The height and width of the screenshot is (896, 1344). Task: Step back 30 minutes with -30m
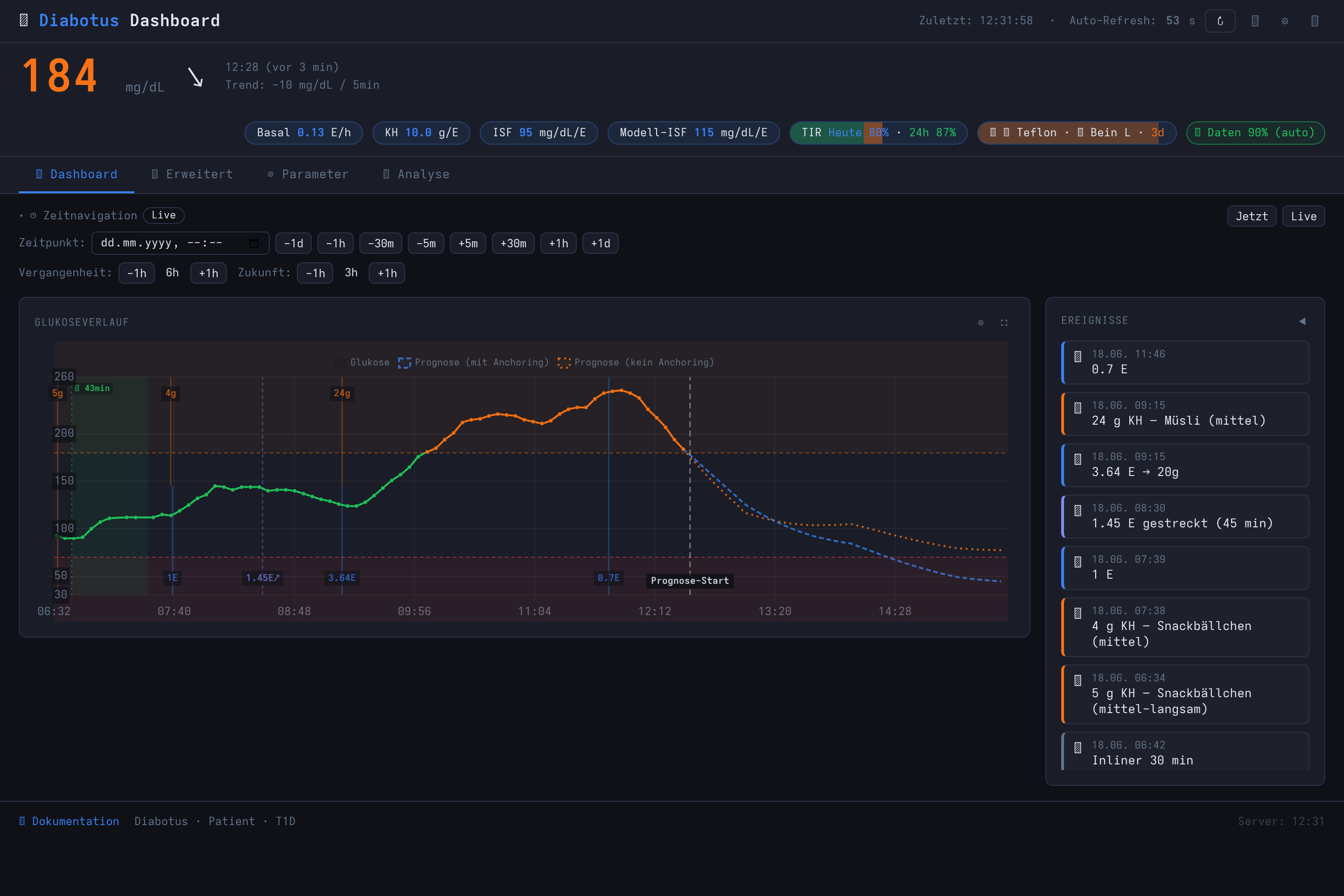[381, 244]
